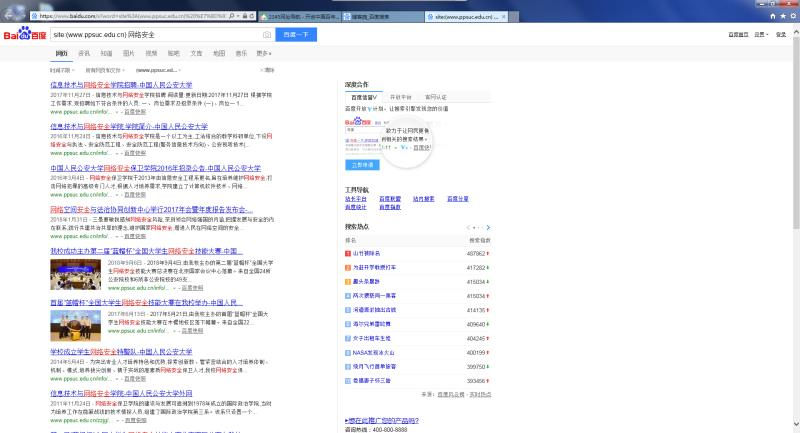Click the padlock security icon in address bar

245,16
